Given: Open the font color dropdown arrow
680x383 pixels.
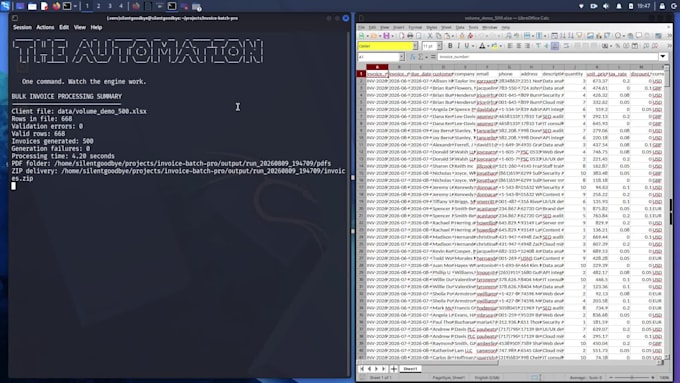Looking at the screenshot, I should click(x=487, y=46).
